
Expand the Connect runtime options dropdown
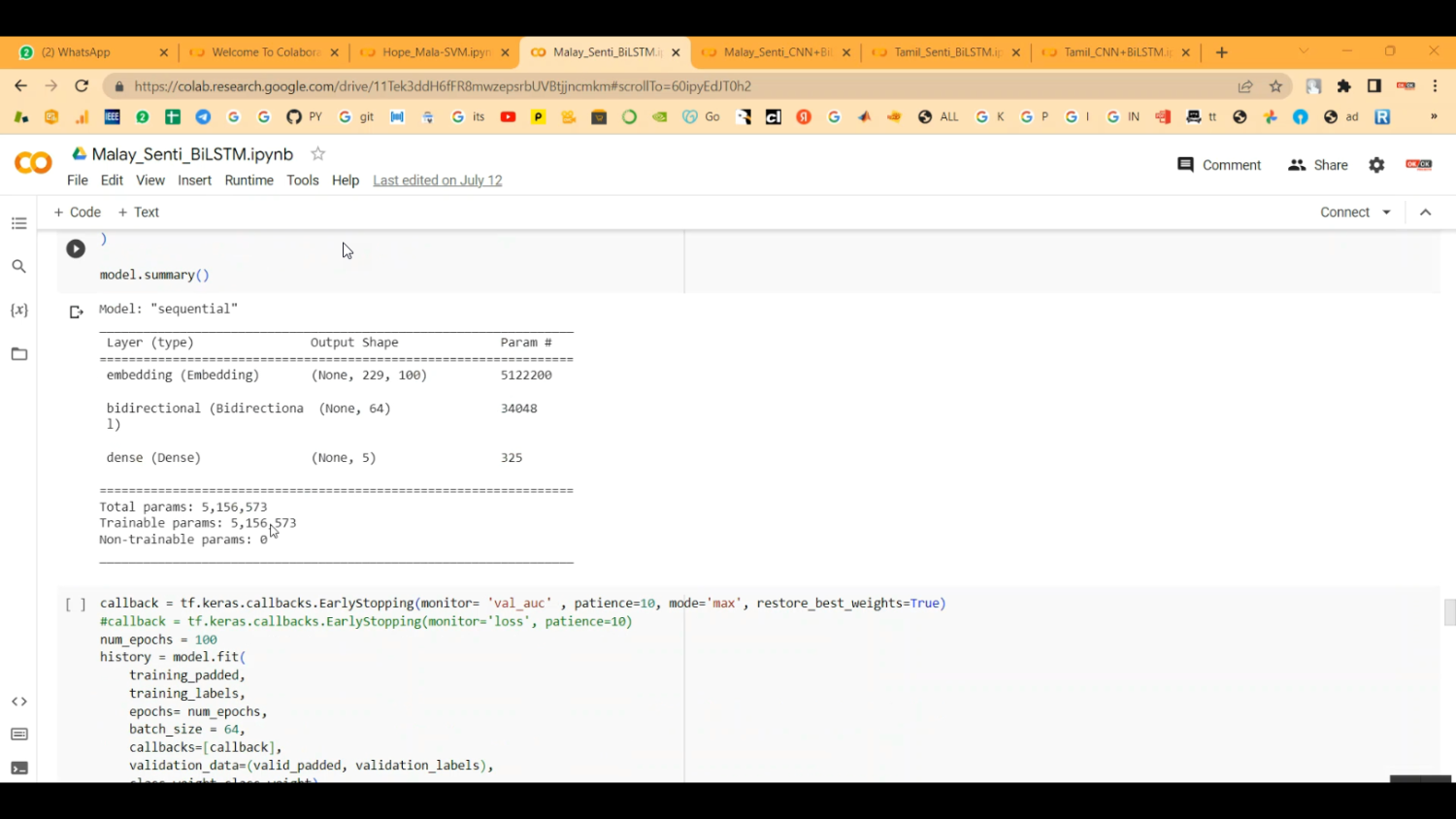tap(1386, 212)
